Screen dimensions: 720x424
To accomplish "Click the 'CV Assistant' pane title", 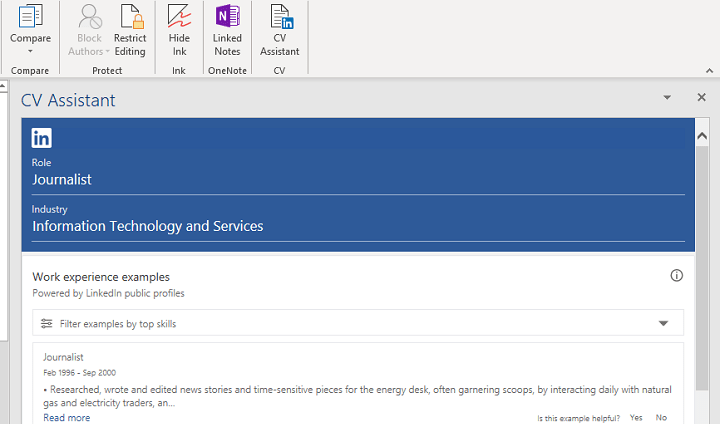I will (68, 100).
